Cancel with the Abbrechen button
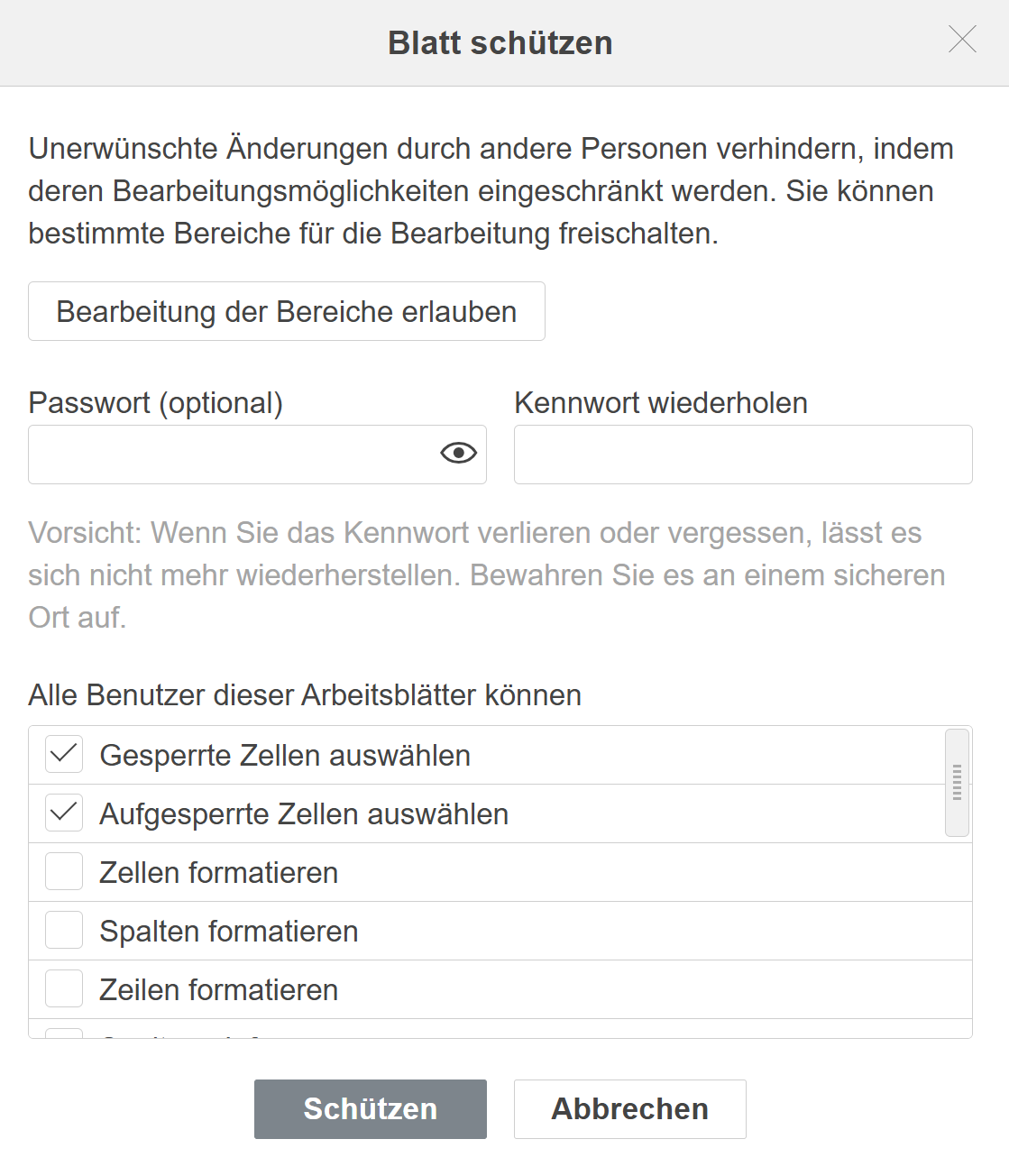This screenshot has height=1176, width=1009. [x=630, y=1109]
